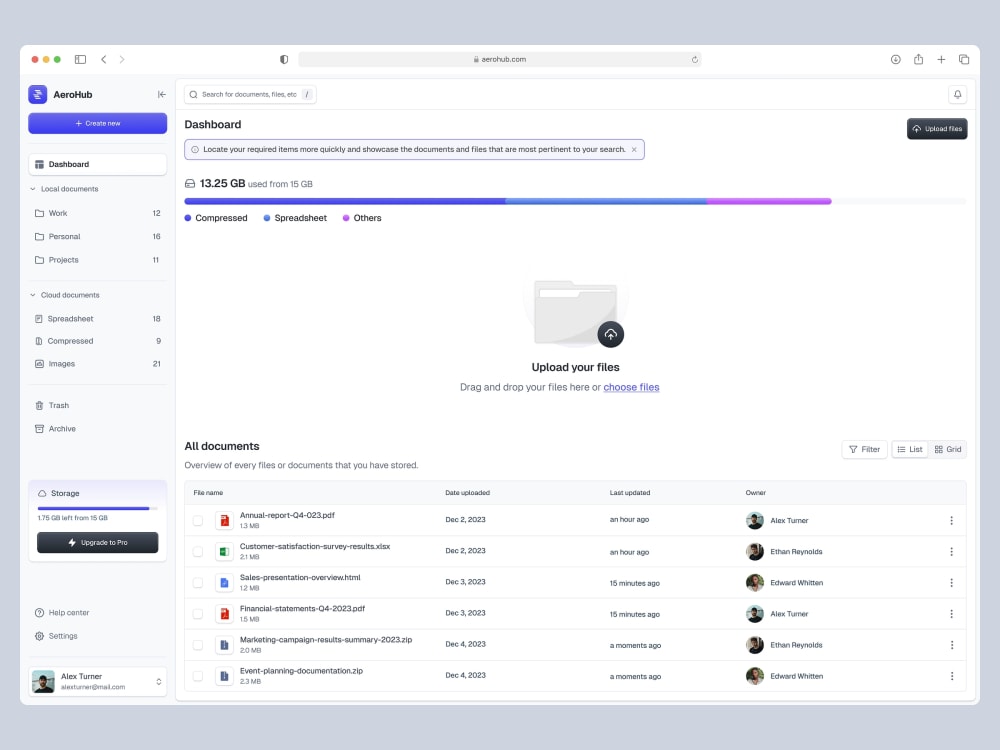
Task: Open the Archive section
Action: click(60, 428)
